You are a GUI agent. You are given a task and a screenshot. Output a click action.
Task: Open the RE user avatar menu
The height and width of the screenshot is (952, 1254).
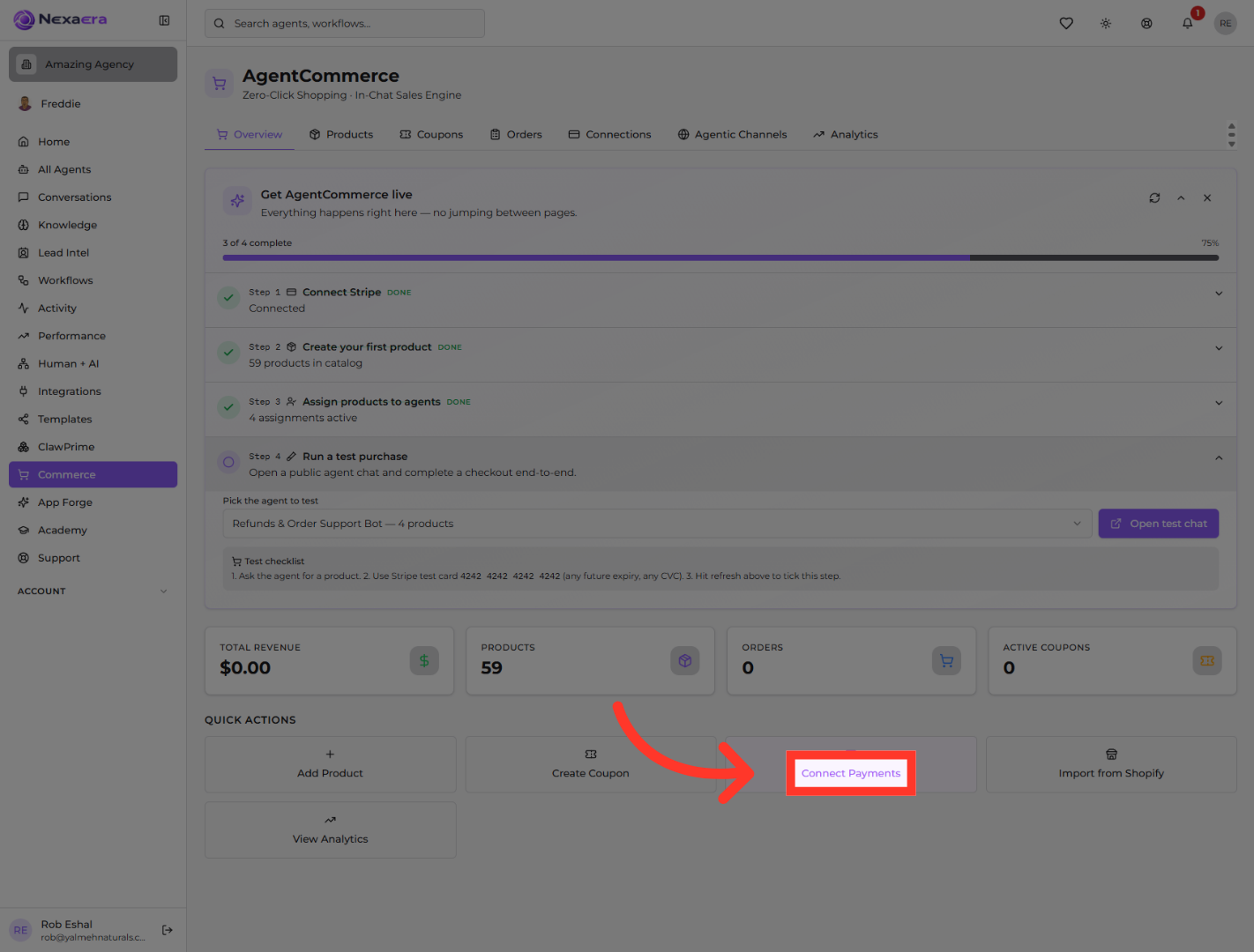click(x=1226, y=24)
